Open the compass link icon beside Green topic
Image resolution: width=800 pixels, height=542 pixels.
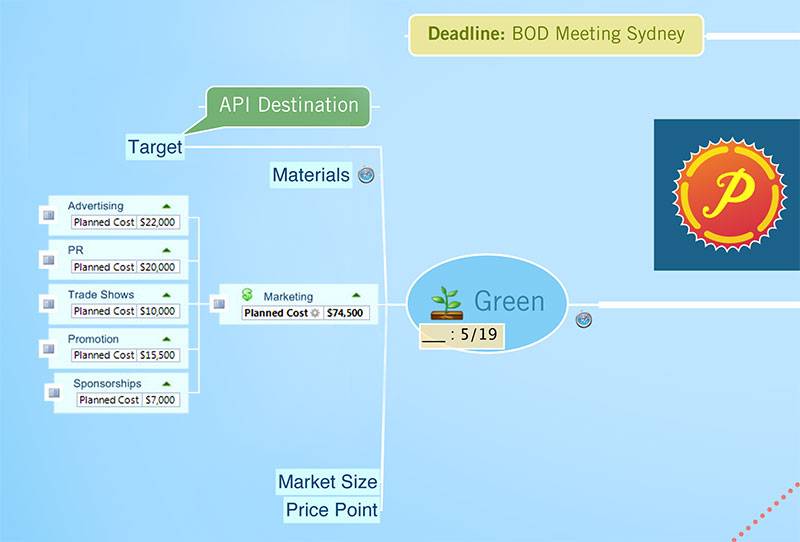(x=584, y=320)
